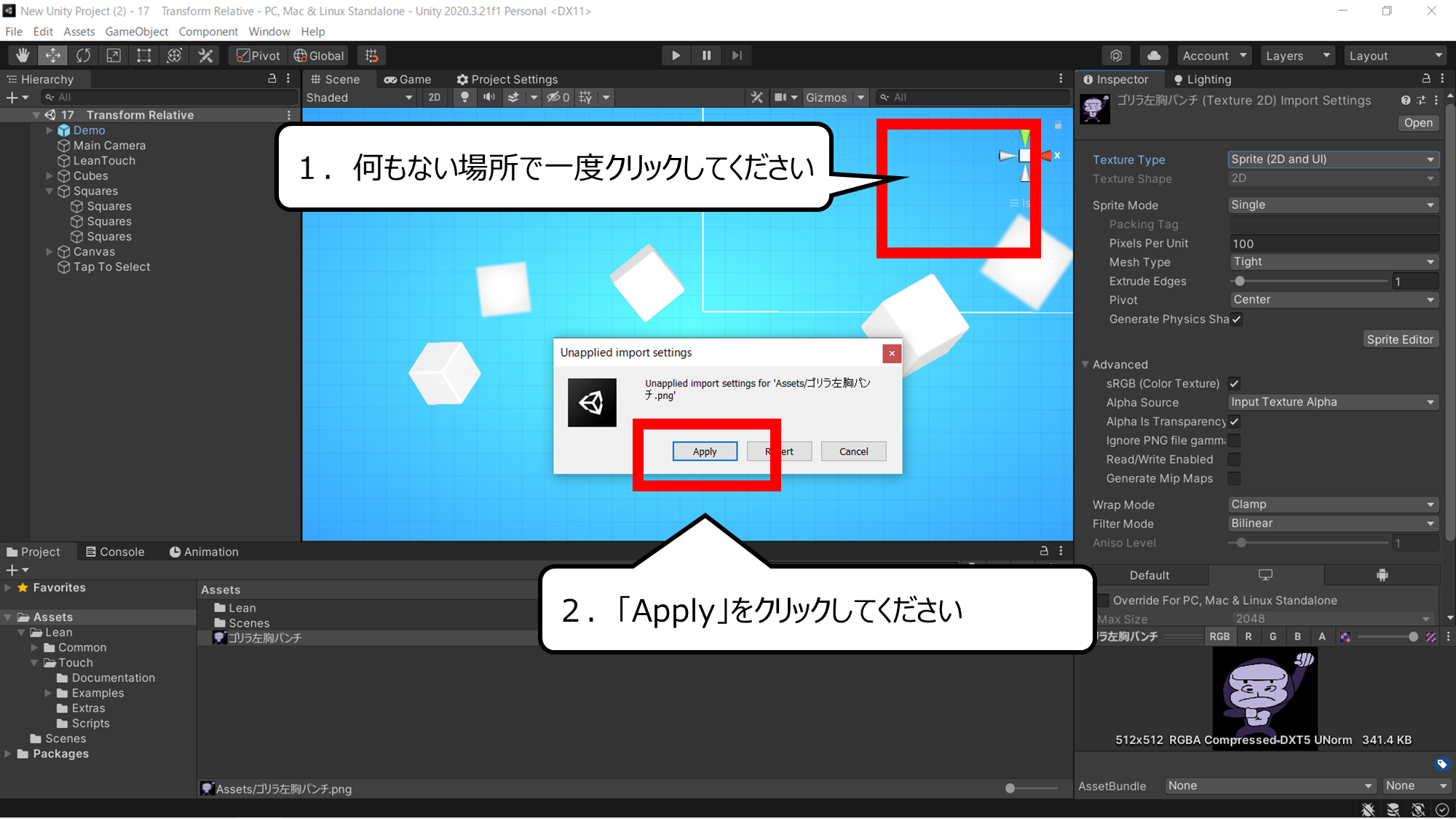Toggle Scene effects icon

513,98
